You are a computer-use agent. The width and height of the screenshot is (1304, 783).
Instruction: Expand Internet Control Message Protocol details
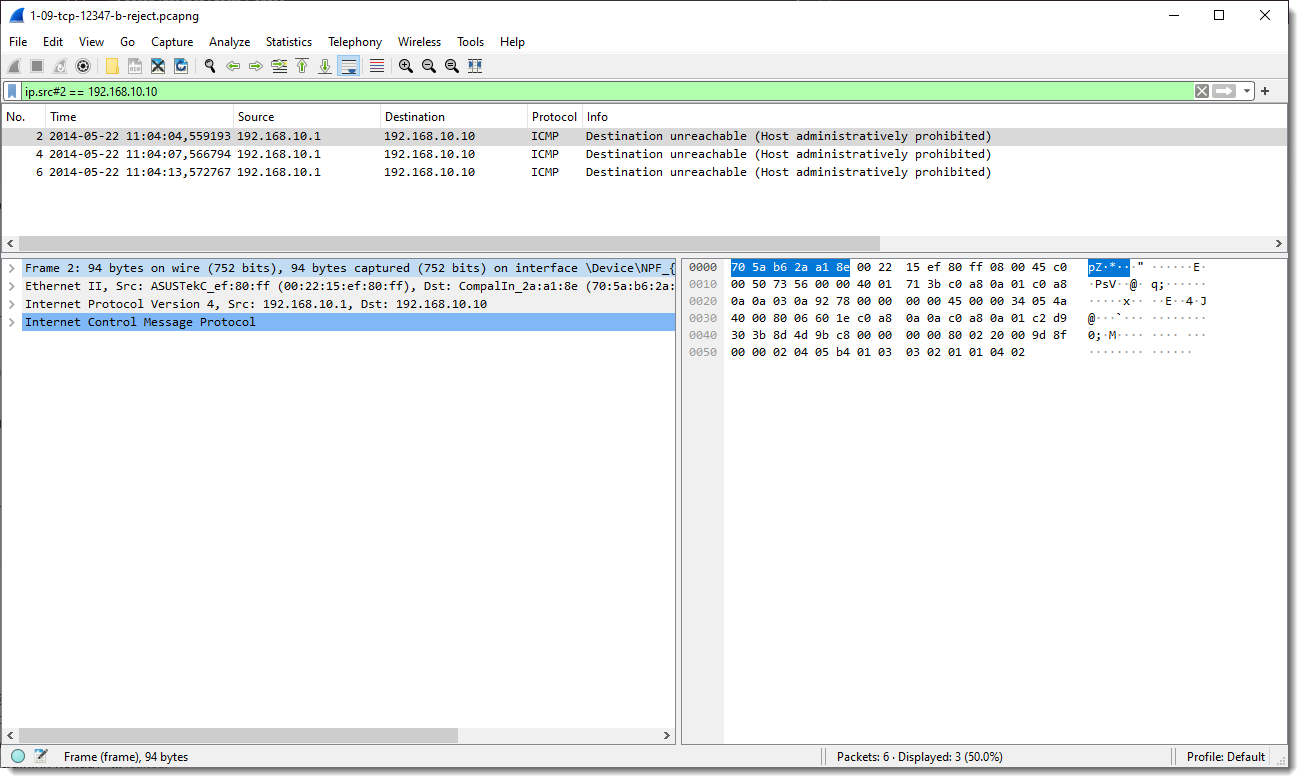pyautogui.click(x=12, y=322)
